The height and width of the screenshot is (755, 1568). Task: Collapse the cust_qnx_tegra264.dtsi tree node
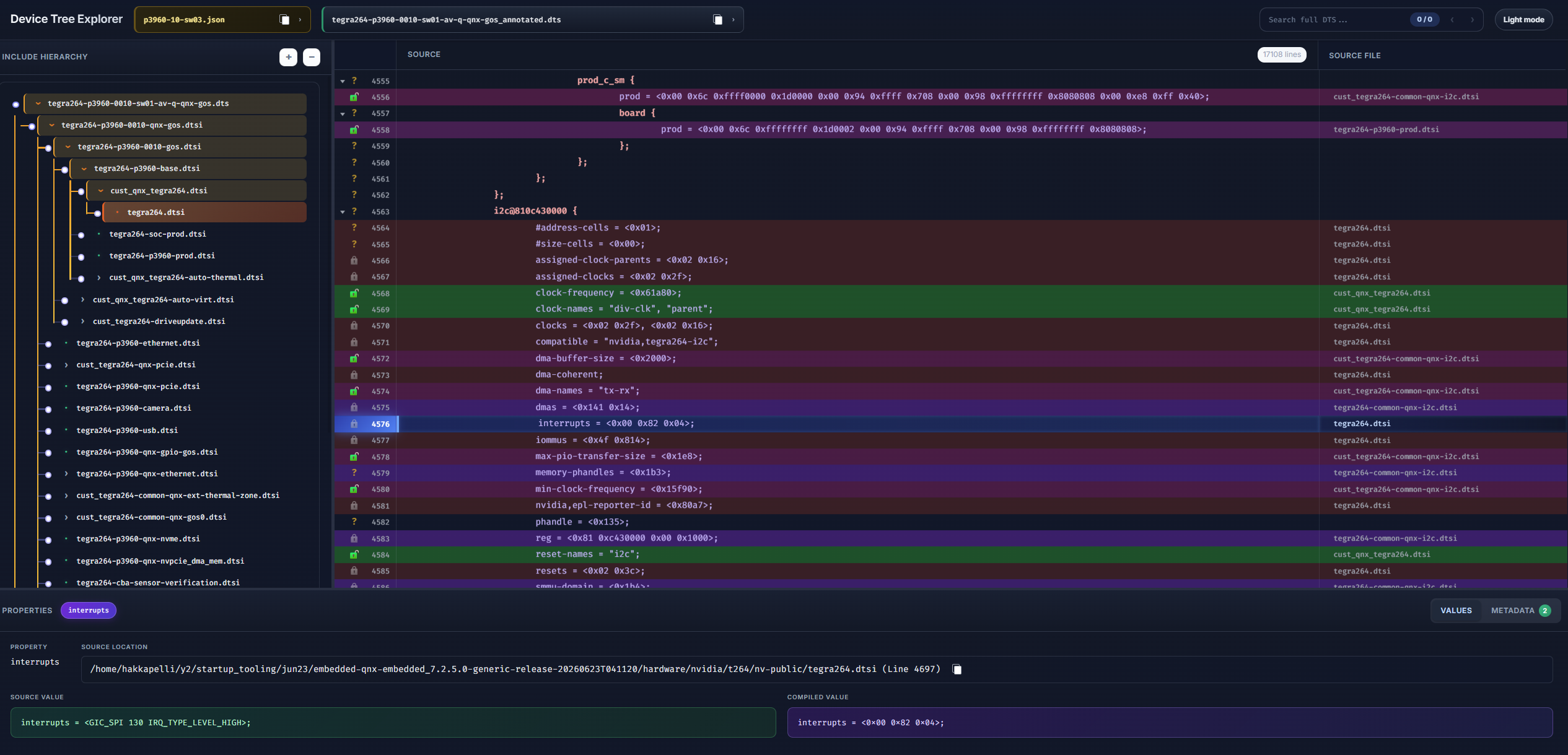pos(100,191)
